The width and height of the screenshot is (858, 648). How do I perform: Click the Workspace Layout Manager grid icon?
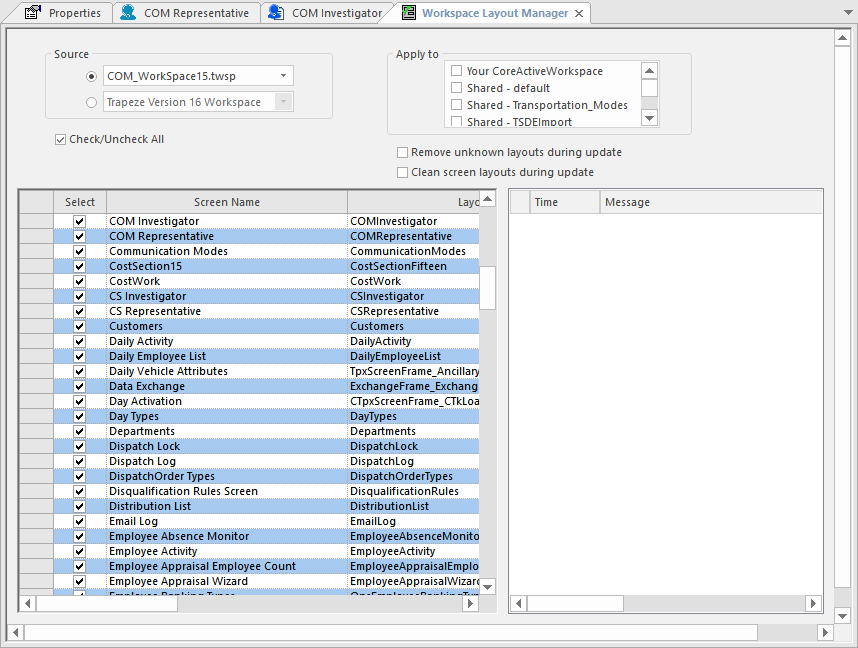coord(406,13)
